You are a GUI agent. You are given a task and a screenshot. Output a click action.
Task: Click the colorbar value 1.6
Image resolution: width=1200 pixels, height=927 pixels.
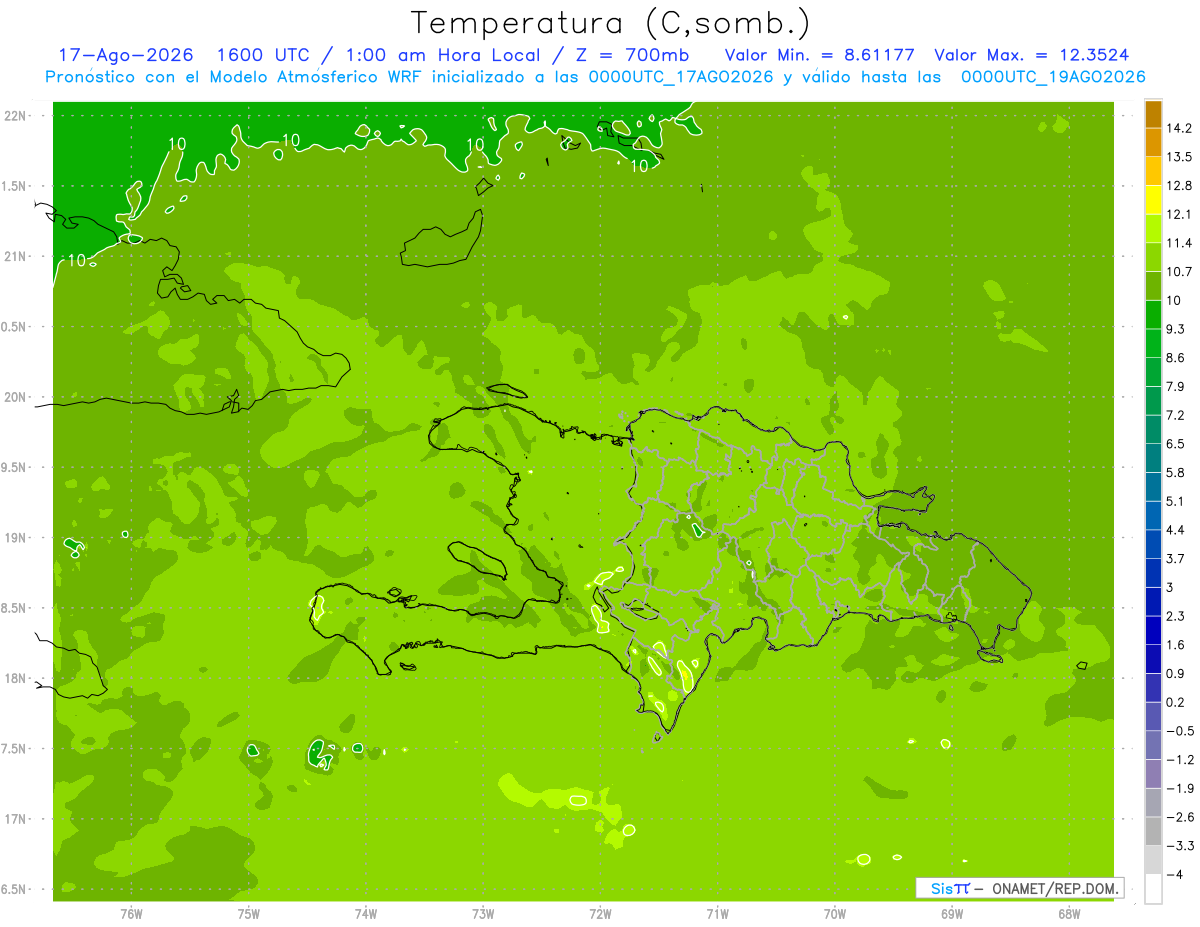point(1176,645)
